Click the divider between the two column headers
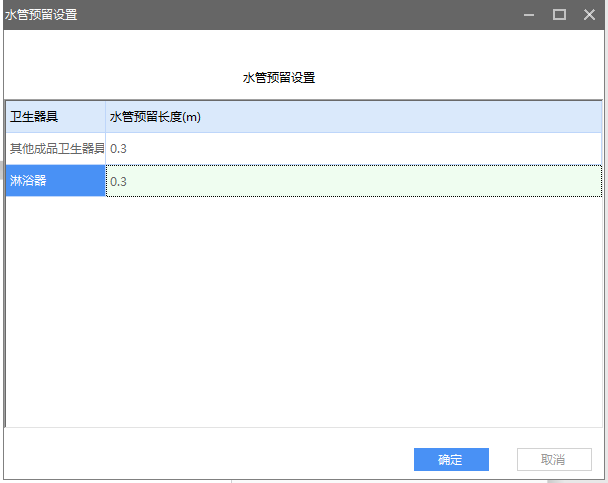The height and width of the screenshot is (483, 608). pyautogui.click(x=106, y=117)
